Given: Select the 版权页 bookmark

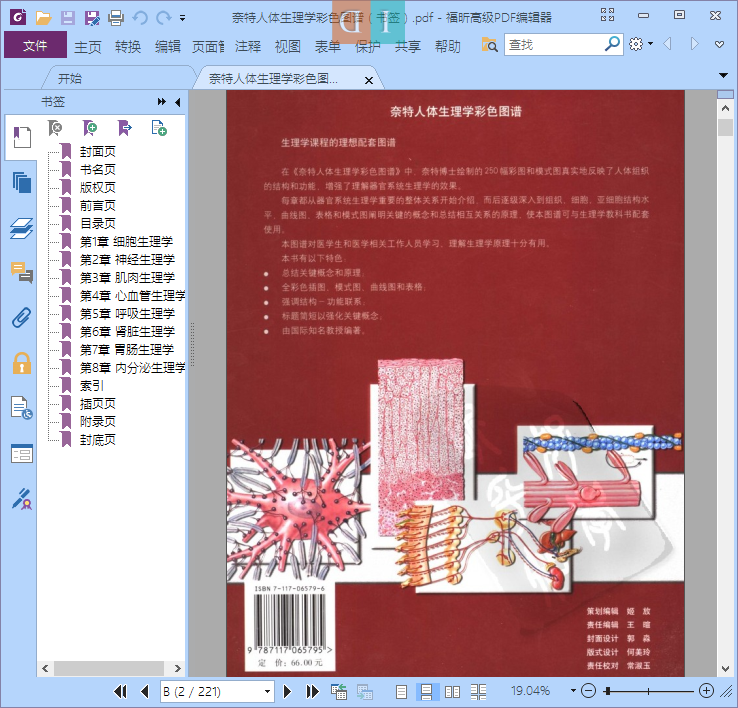Looking at the screenshot, I should click(97, 187).
